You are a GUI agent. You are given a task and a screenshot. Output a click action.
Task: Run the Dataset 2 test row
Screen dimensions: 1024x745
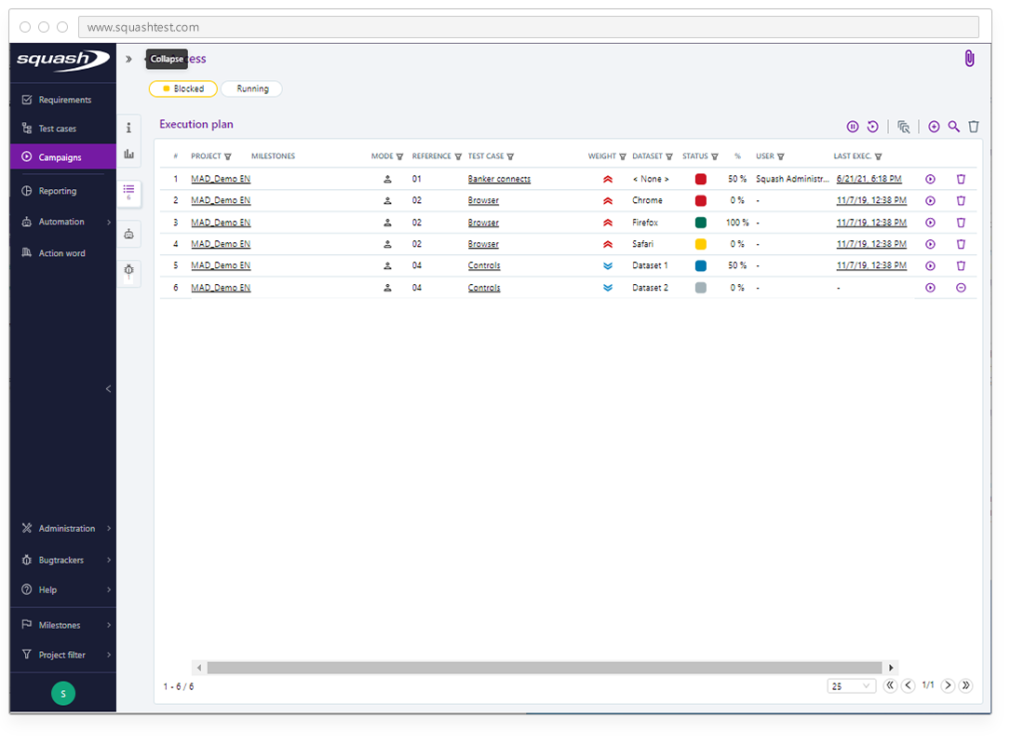click(x=930, y=288)
